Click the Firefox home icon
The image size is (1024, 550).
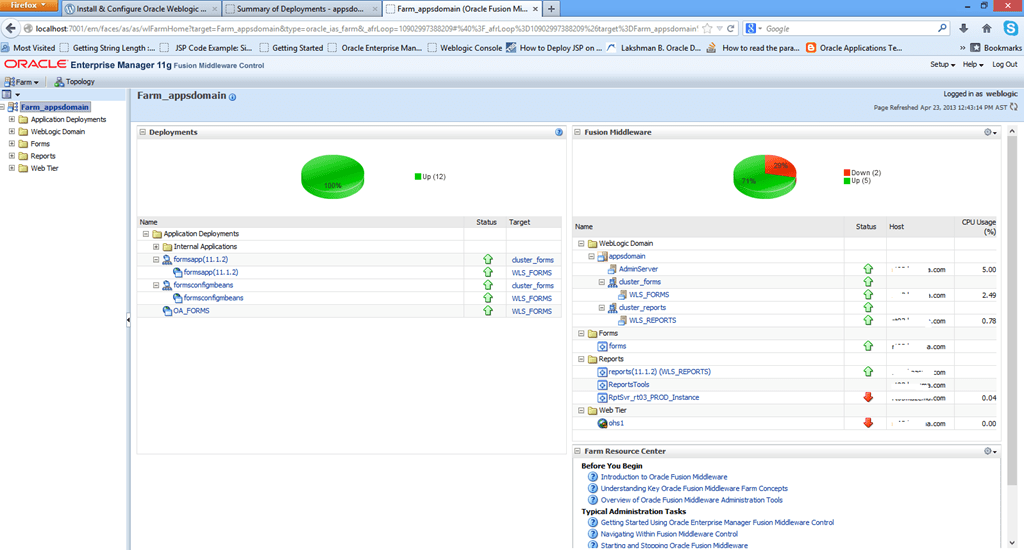point(987,28)
